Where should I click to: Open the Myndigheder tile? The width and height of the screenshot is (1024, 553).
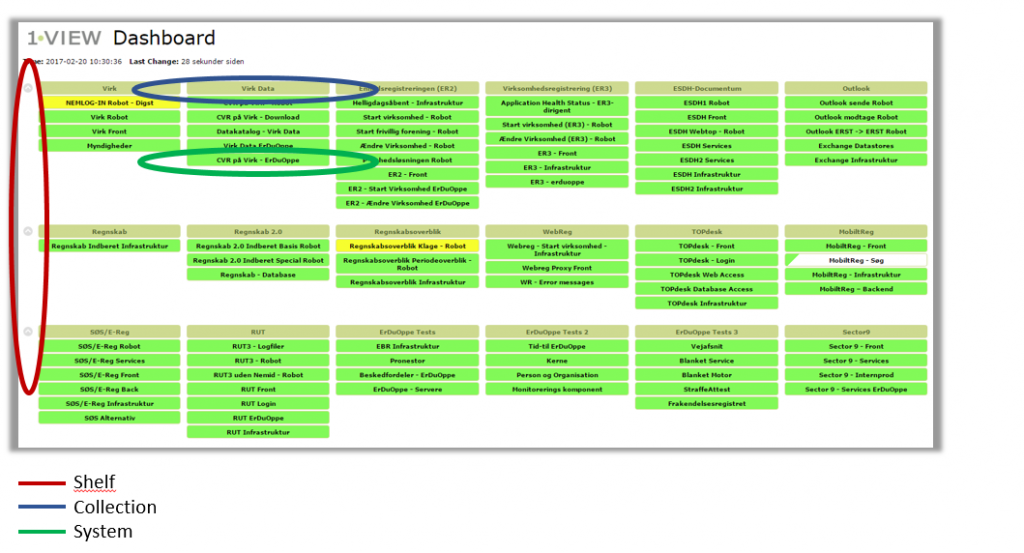pyautogui.click(x=110, y=146)
